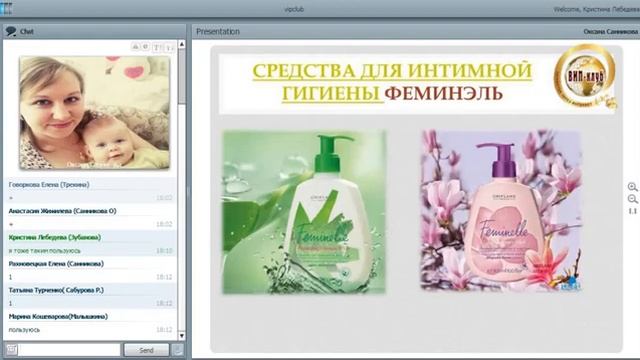Image resolution: width=640 pixels, height=360 pixels.
Task: Click the 18:10 timestamp in chat
Action: [x=164, y=251]
